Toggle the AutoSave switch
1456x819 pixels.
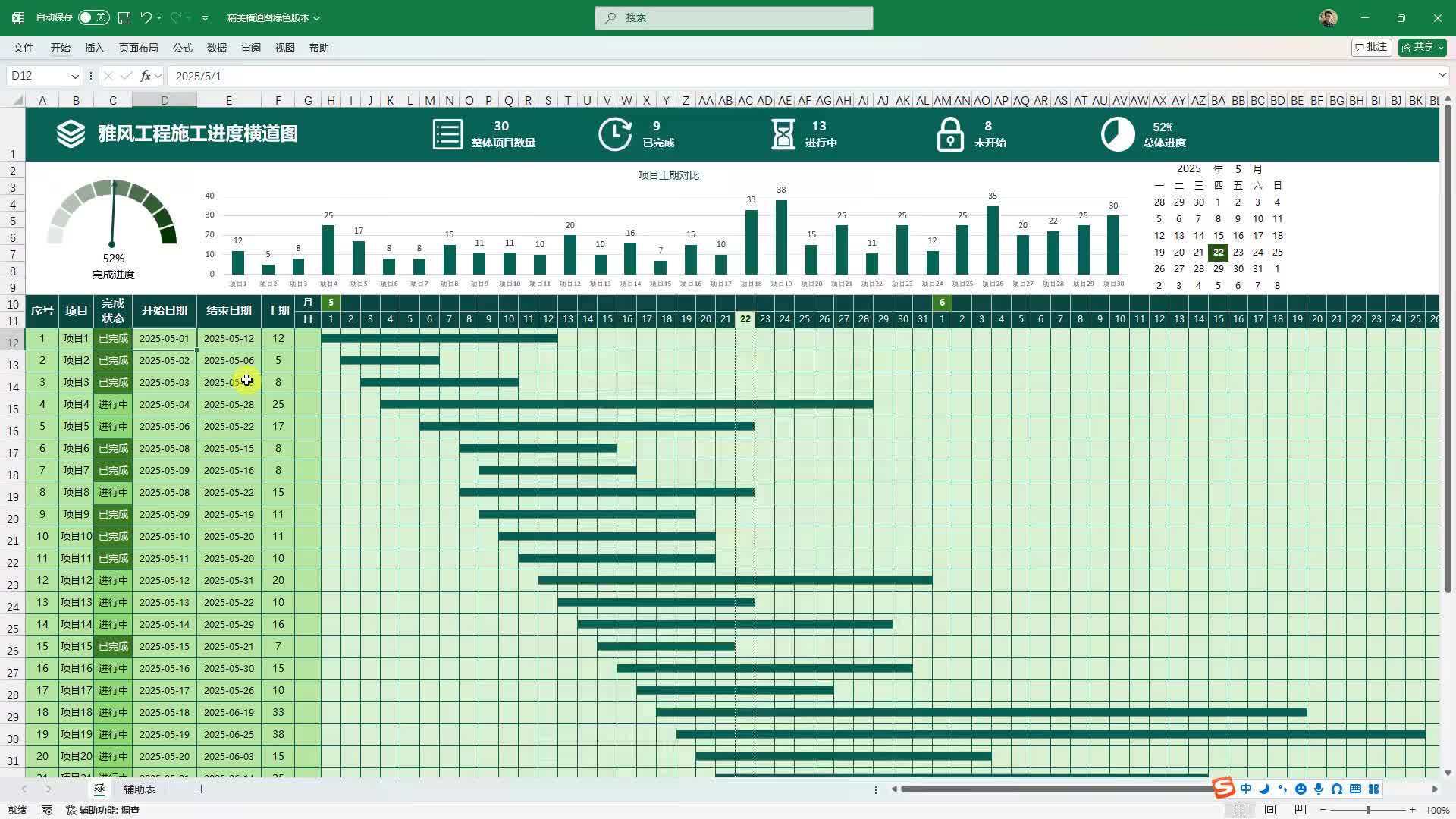[x=93, y=17]
